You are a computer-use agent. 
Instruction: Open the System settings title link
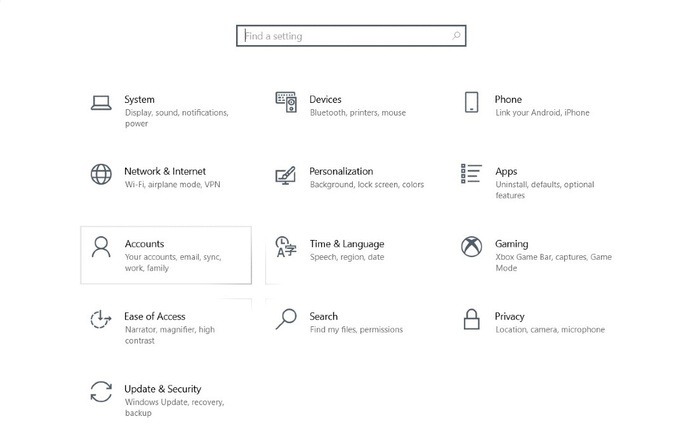[139, 99]
